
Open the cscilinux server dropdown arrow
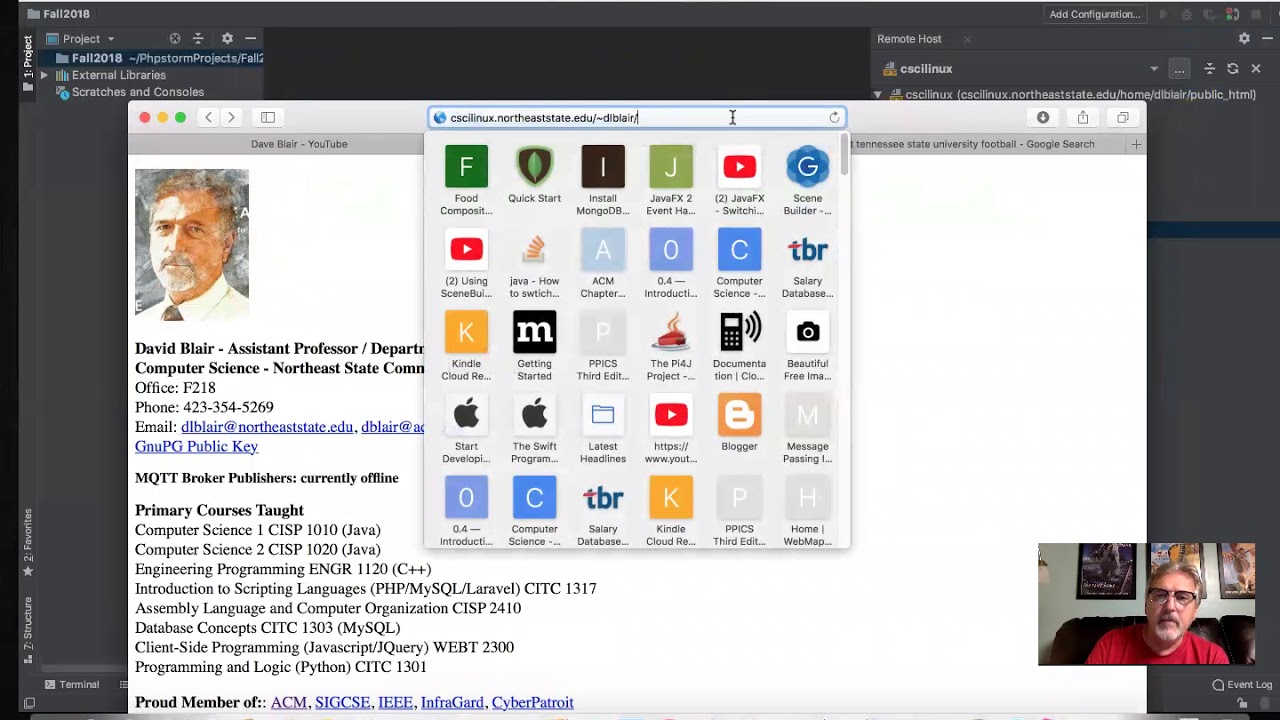[x=1154, y=69]
